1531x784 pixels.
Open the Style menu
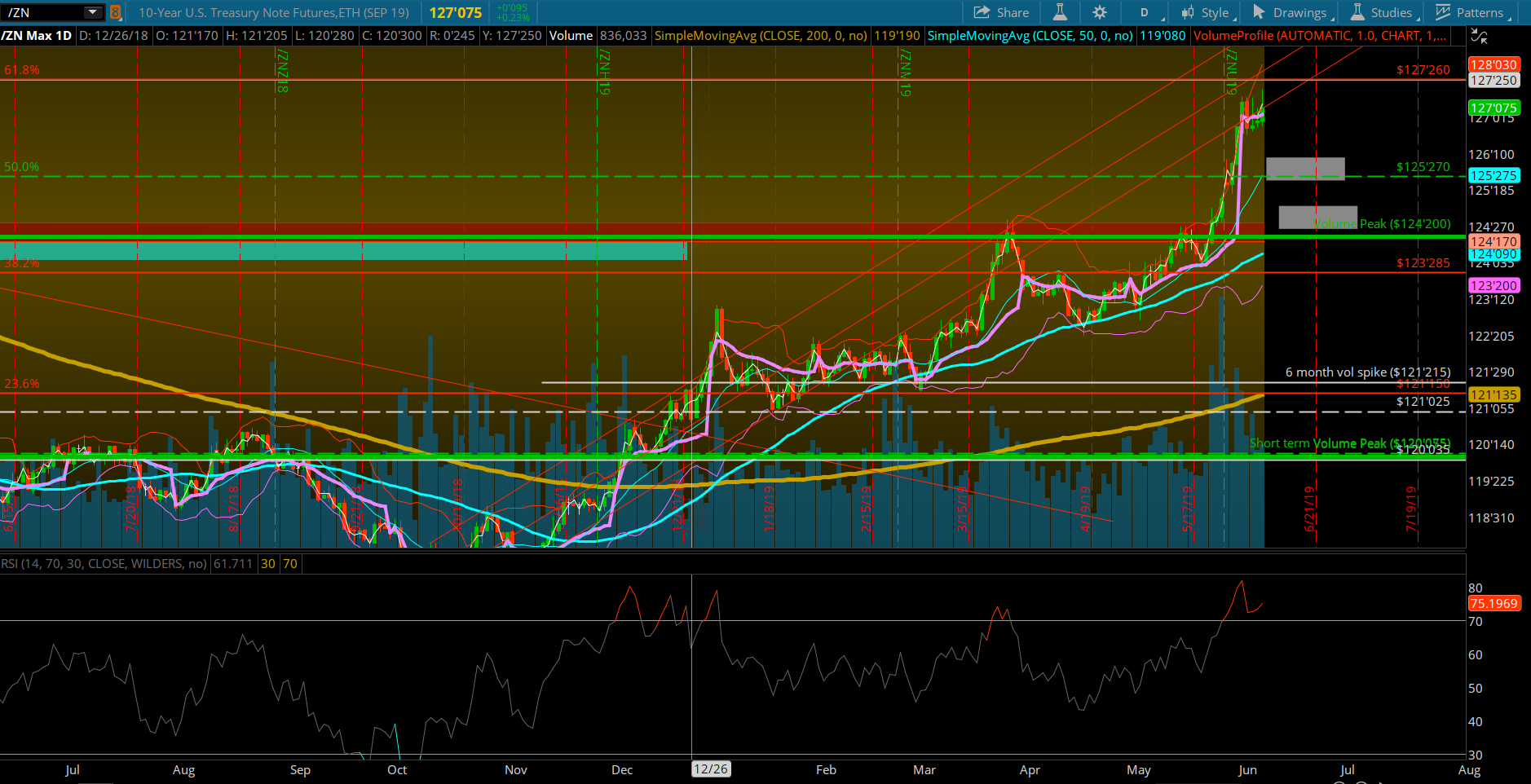[x=1209, y=12]
